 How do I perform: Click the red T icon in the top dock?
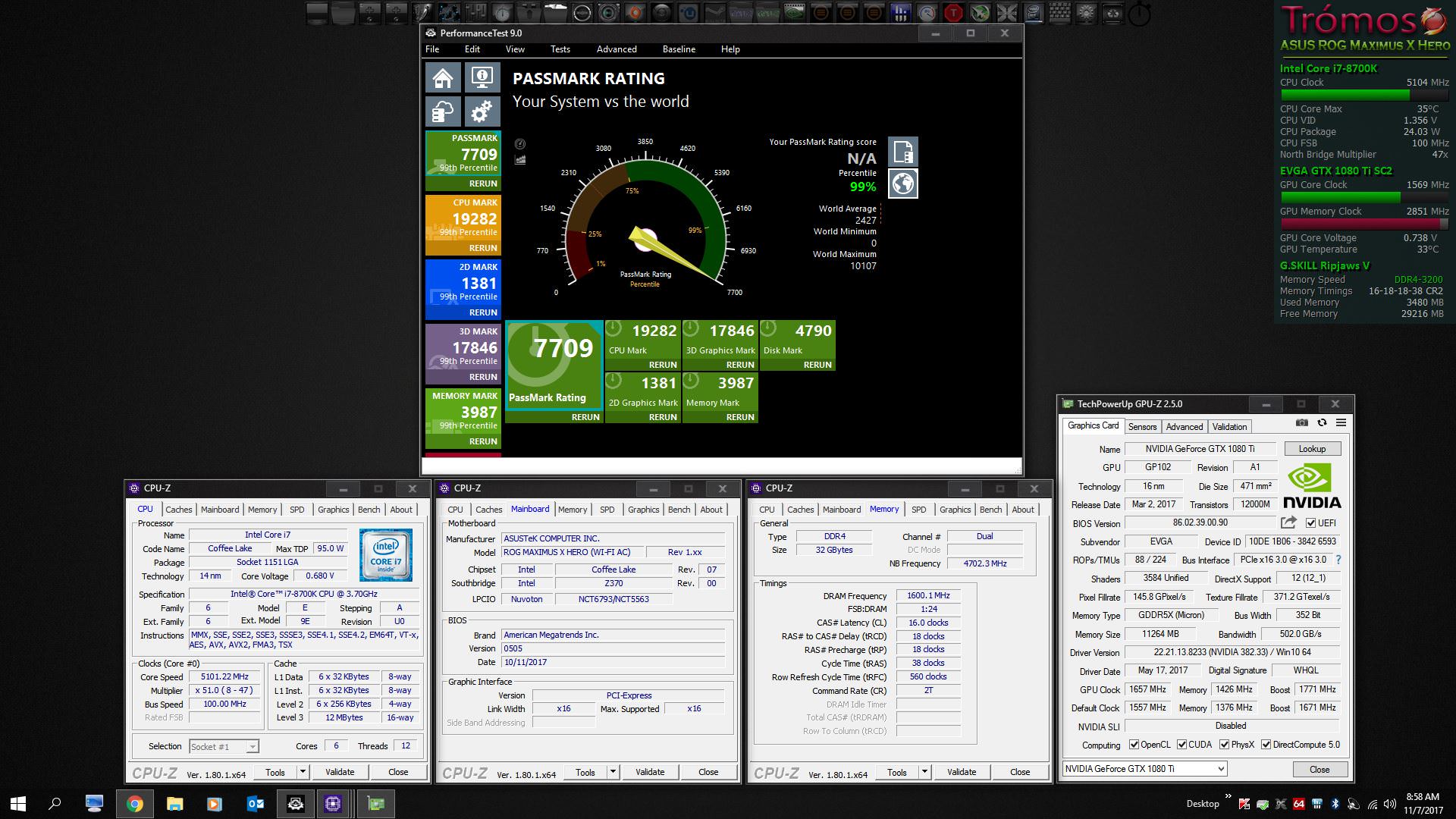click(x=954, y=12)
